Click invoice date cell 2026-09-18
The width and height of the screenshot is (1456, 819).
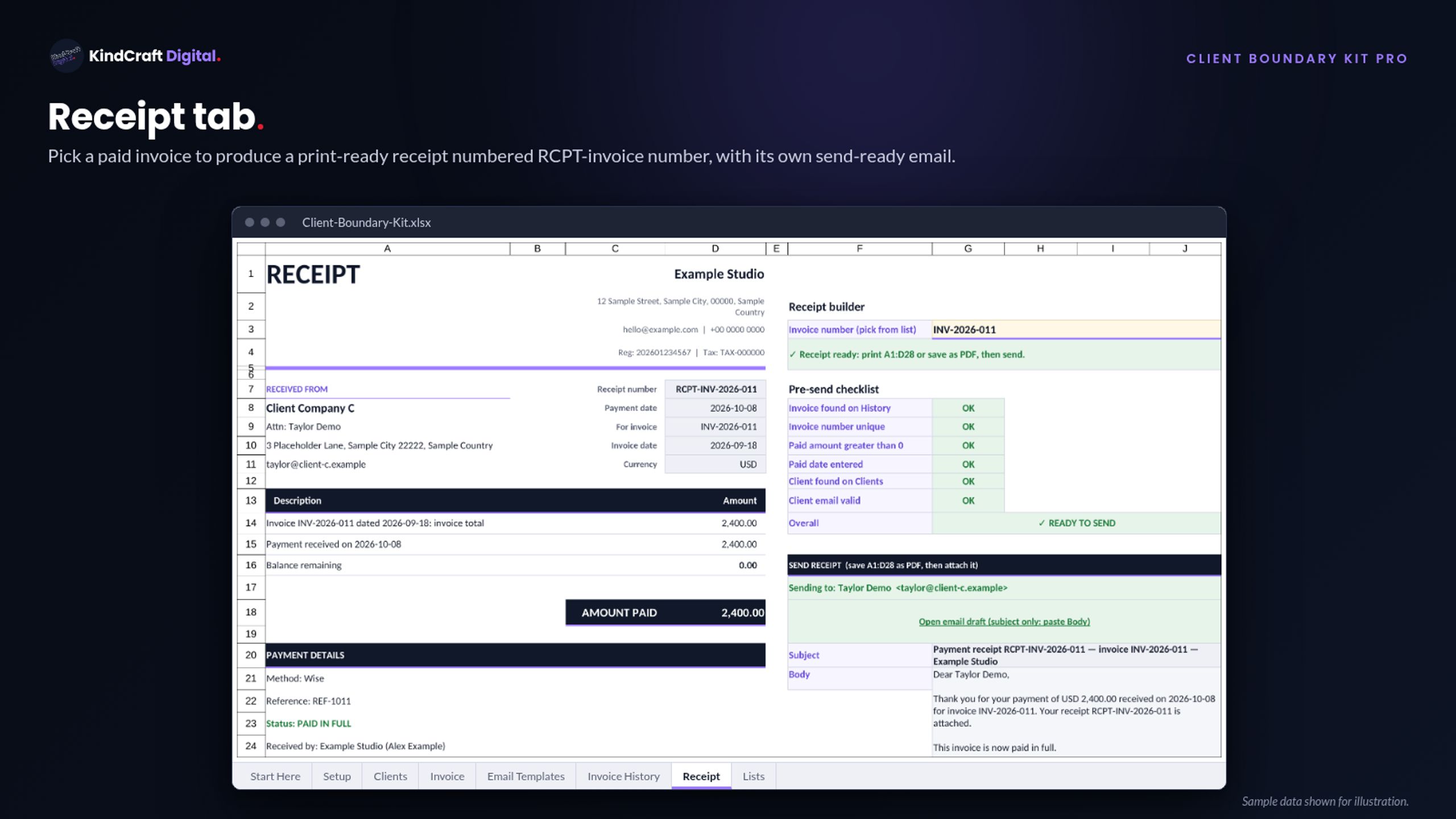point(715,445)
